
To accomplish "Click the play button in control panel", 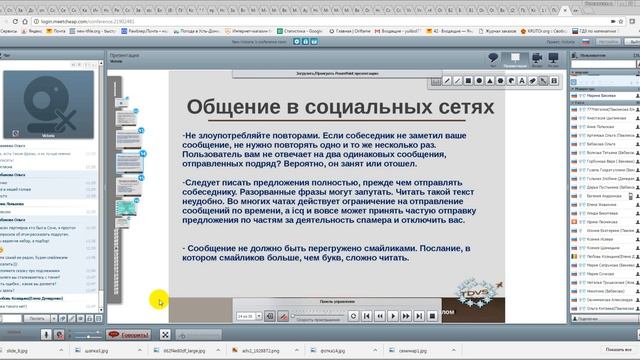I will point(393,316).
